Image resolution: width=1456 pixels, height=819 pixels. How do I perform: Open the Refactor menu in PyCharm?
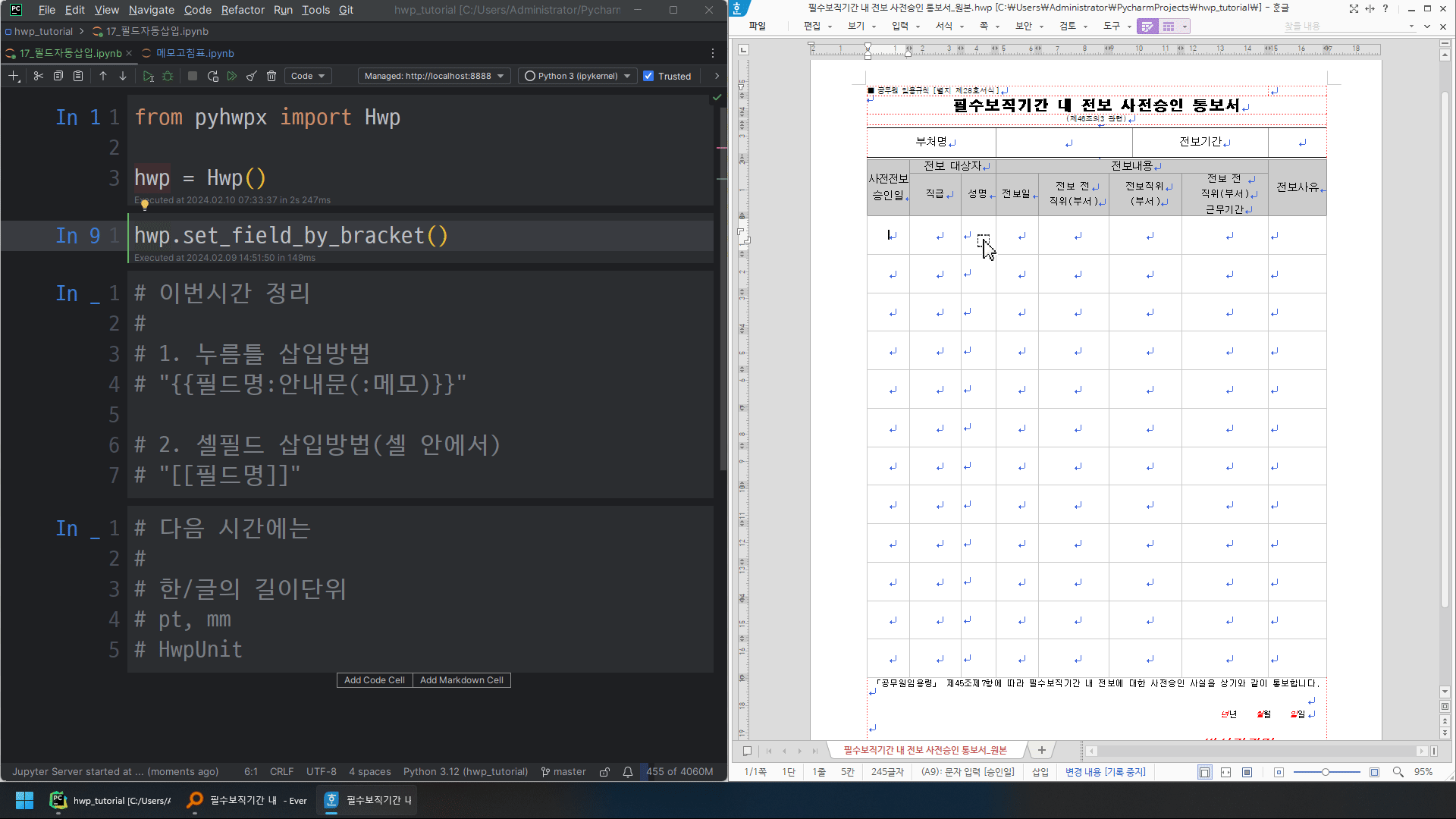[x=243, y=10]
